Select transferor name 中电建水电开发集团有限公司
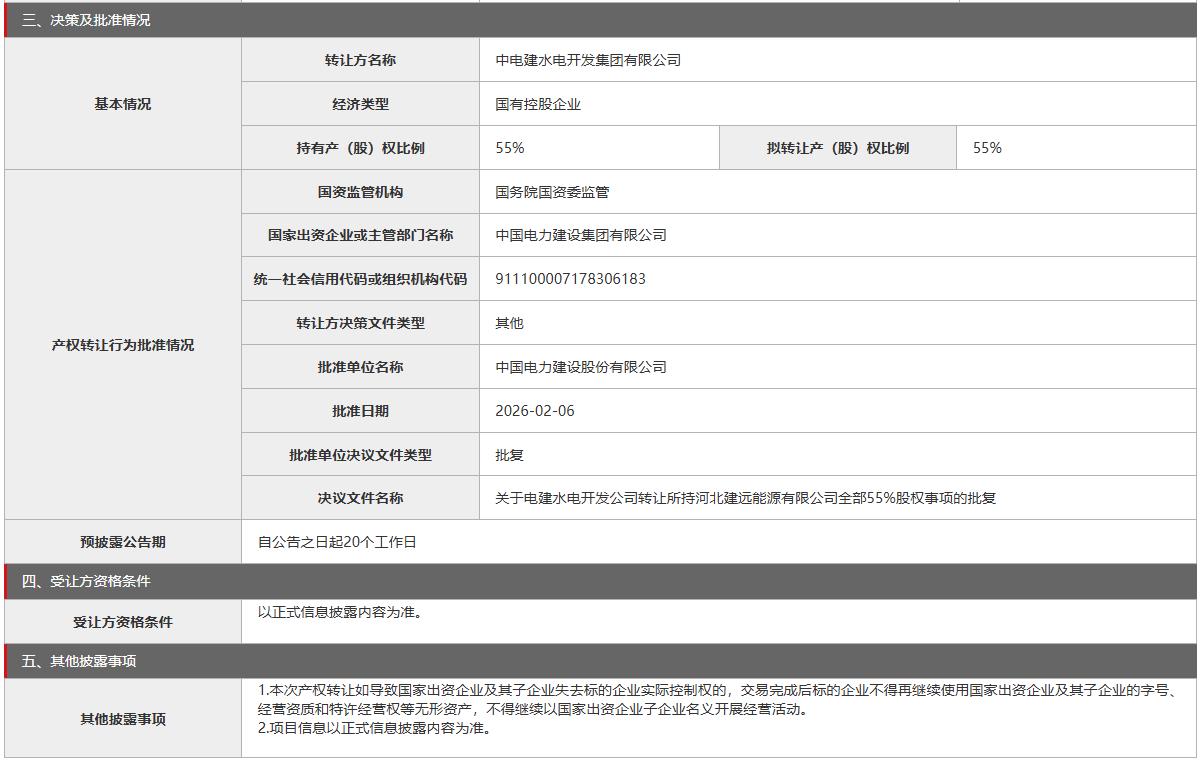Screen dimensions: 1203x765 [x=588, y=60]
